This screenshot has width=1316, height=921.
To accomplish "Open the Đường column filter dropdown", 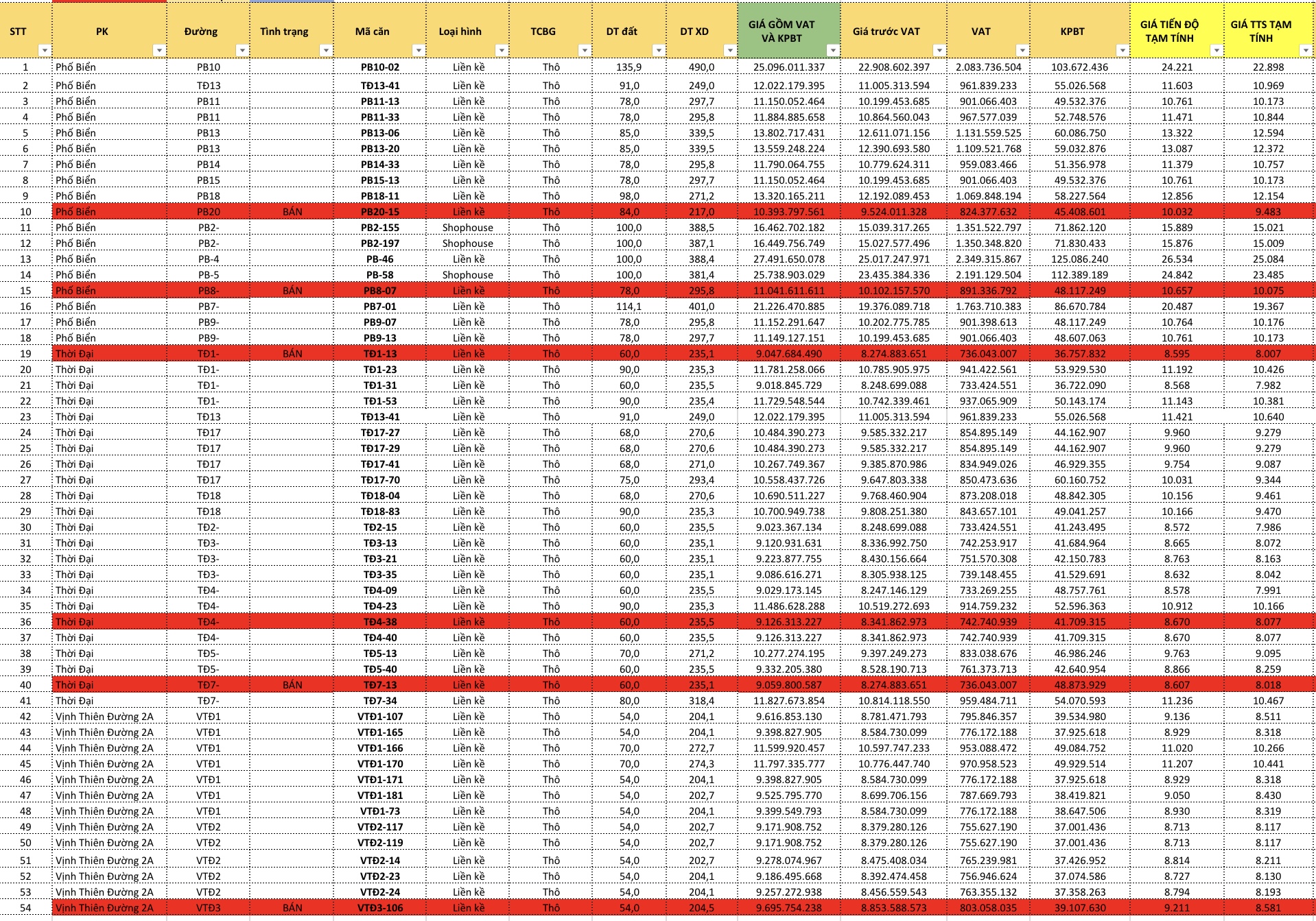I will tap(242, 50).
